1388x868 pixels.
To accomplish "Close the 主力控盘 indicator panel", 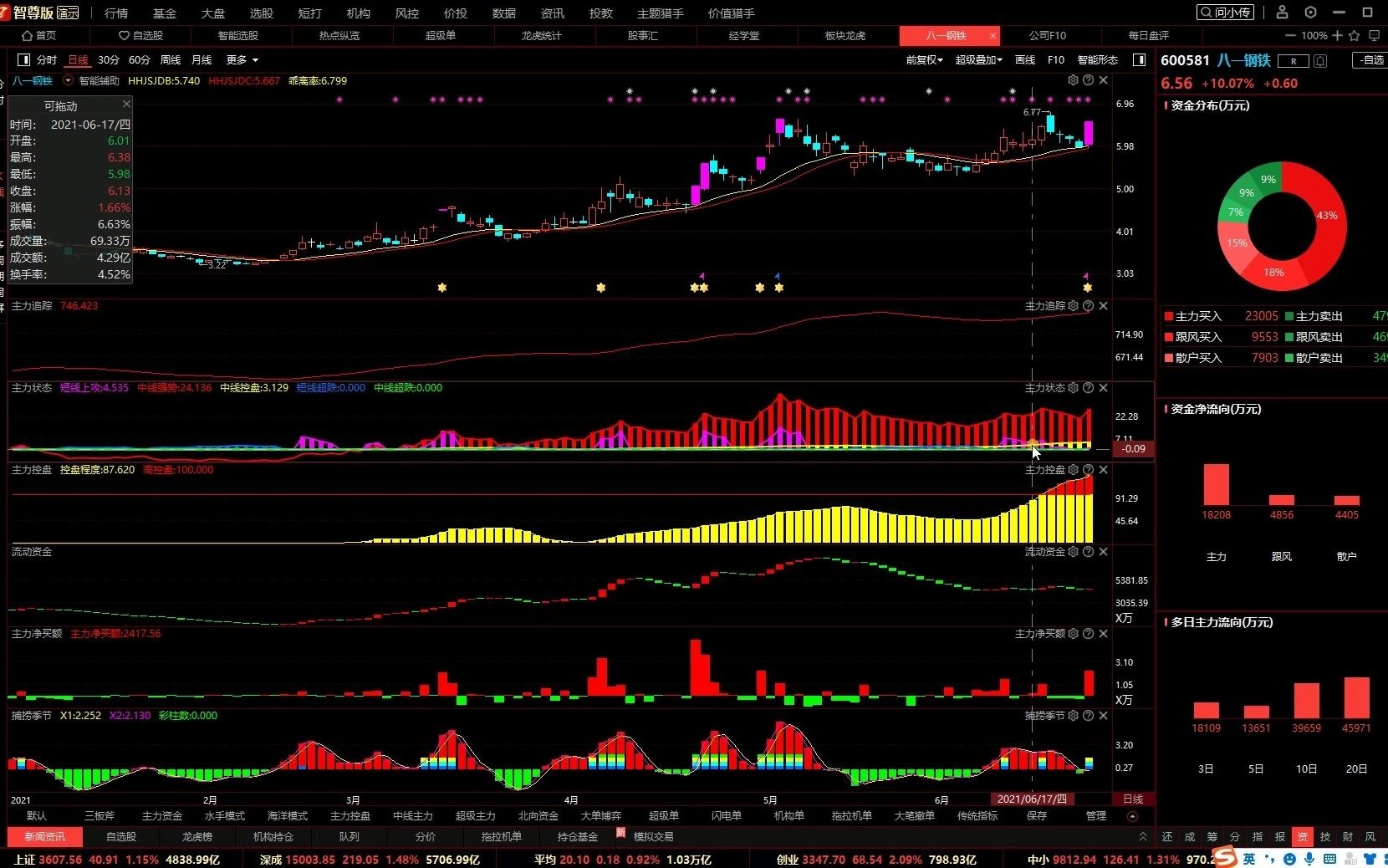I will click(1103, 470).
